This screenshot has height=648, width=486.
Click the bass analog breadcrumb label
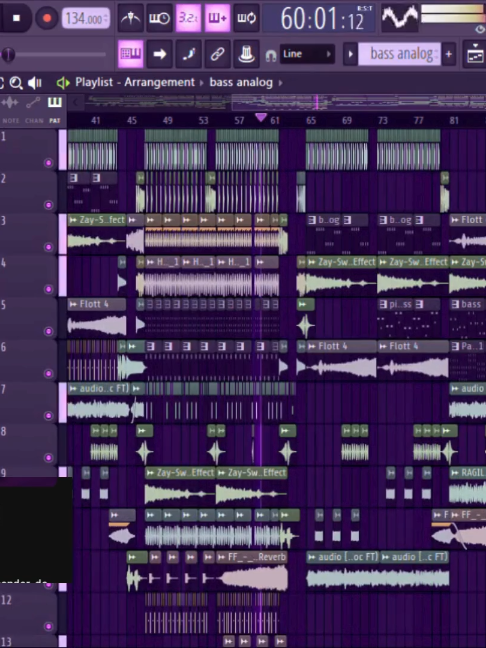[x=241, y=82]
